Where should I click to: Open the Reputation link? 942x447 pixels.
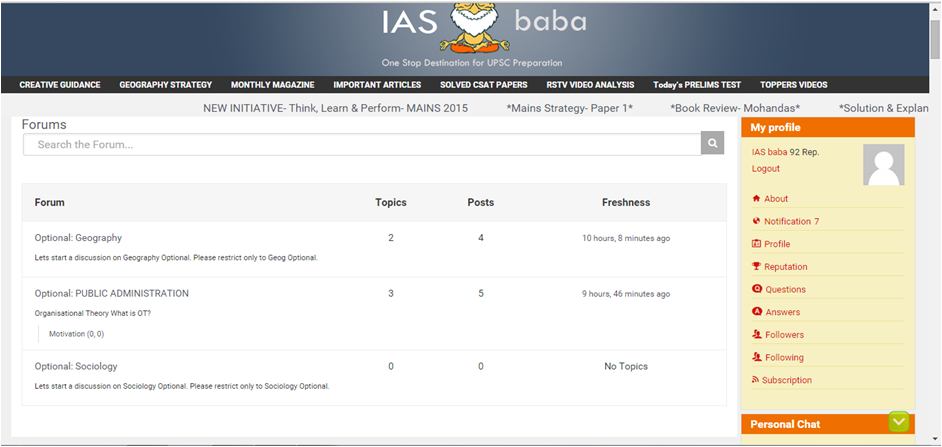click(x=786, y=267)
